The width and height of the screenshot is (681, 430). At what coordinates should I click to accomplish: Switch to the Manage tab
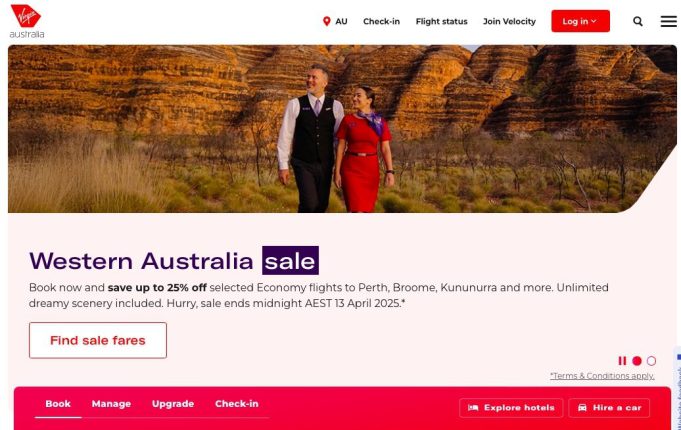[x=111, y=404]
